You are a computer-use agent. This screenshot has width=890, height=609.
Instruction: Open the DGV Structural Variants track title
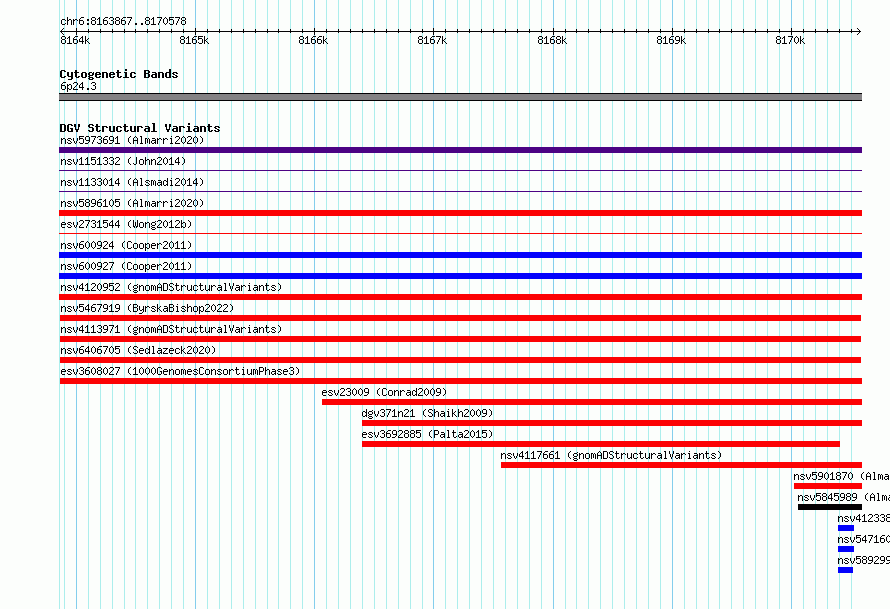pyautogui.click(x=140, y=128)
